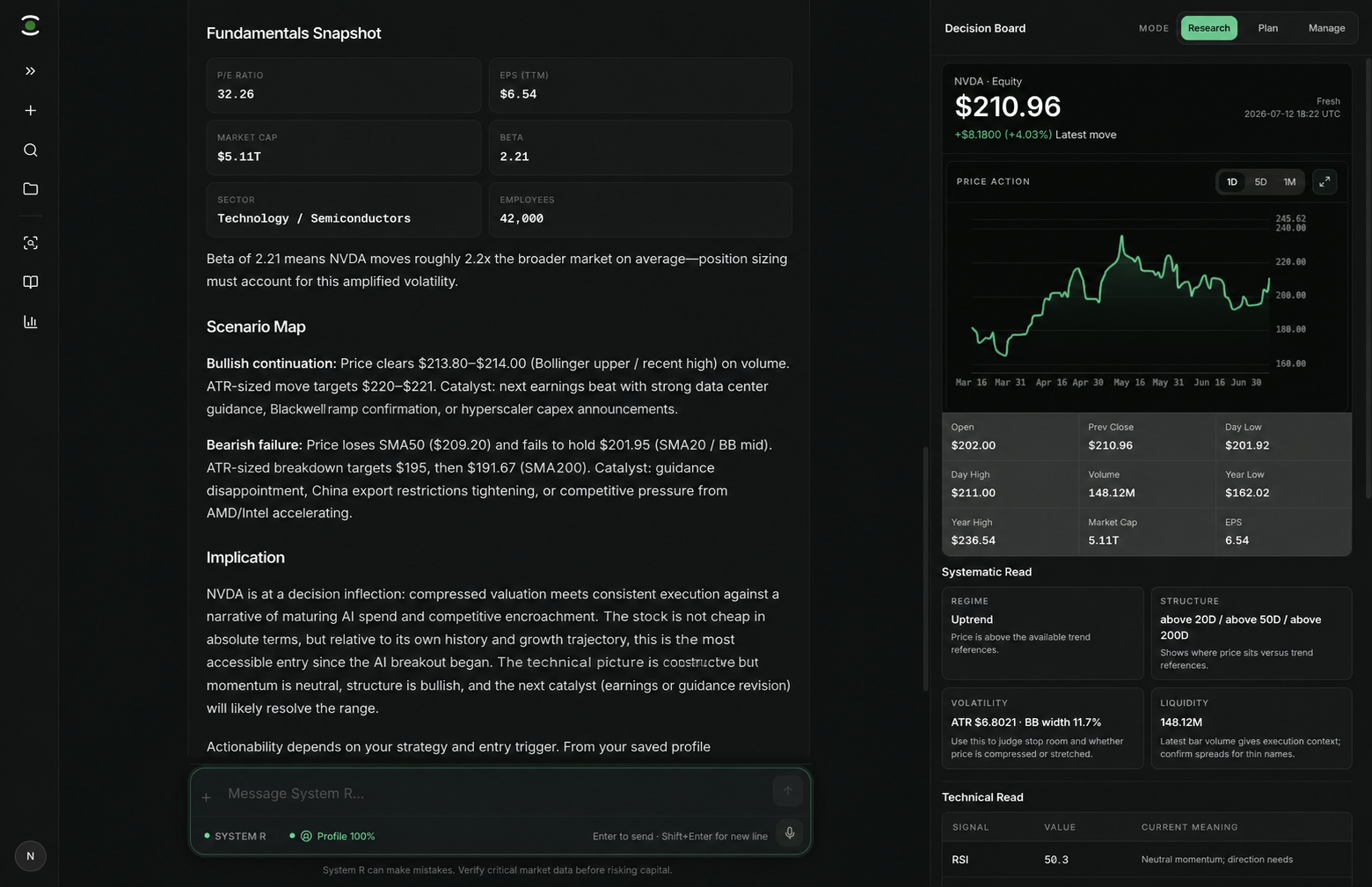Start a new chat with plus icon
Viewport: 1372px width, 887px height.
pos(30,111)
